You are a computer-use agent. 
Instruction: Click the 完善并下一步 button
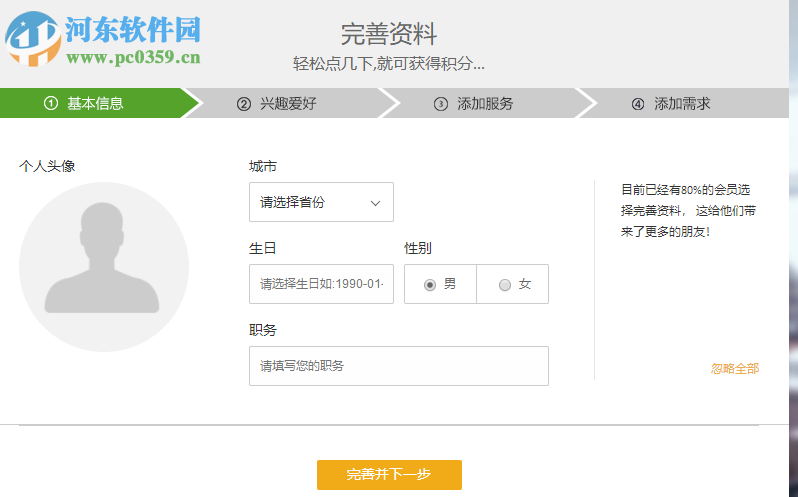pyautogui.click(x=389, y=475)
